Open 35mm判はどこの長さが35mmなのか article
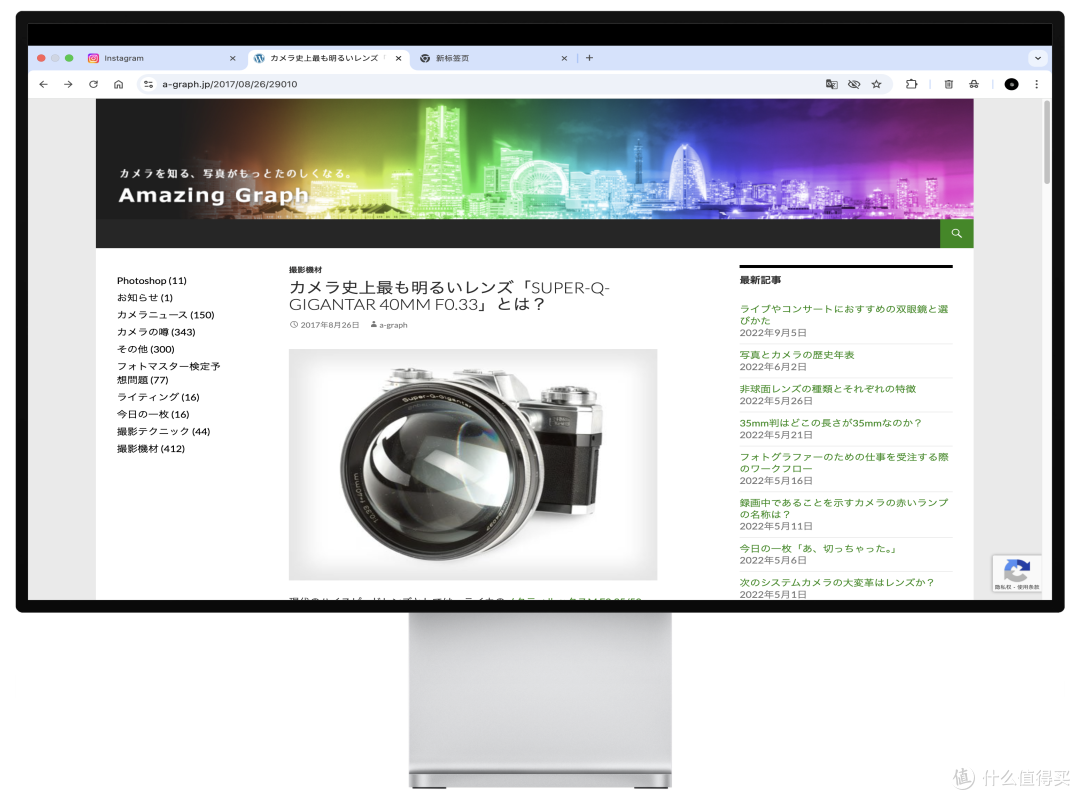This screenshot has width=1080, height=800. [830, 422]
